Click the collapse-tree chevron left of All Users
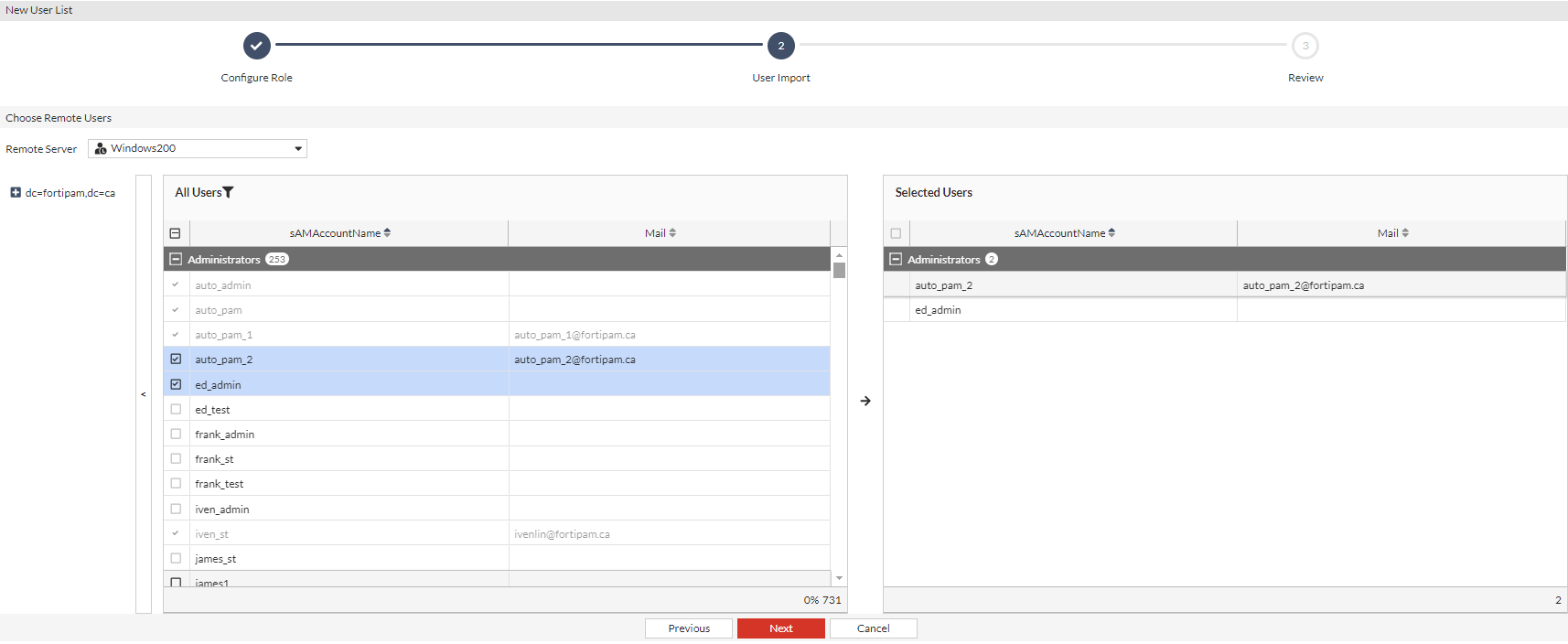Screen dimensions: 1568x644 pyautogui.click(x=144, y=394)
